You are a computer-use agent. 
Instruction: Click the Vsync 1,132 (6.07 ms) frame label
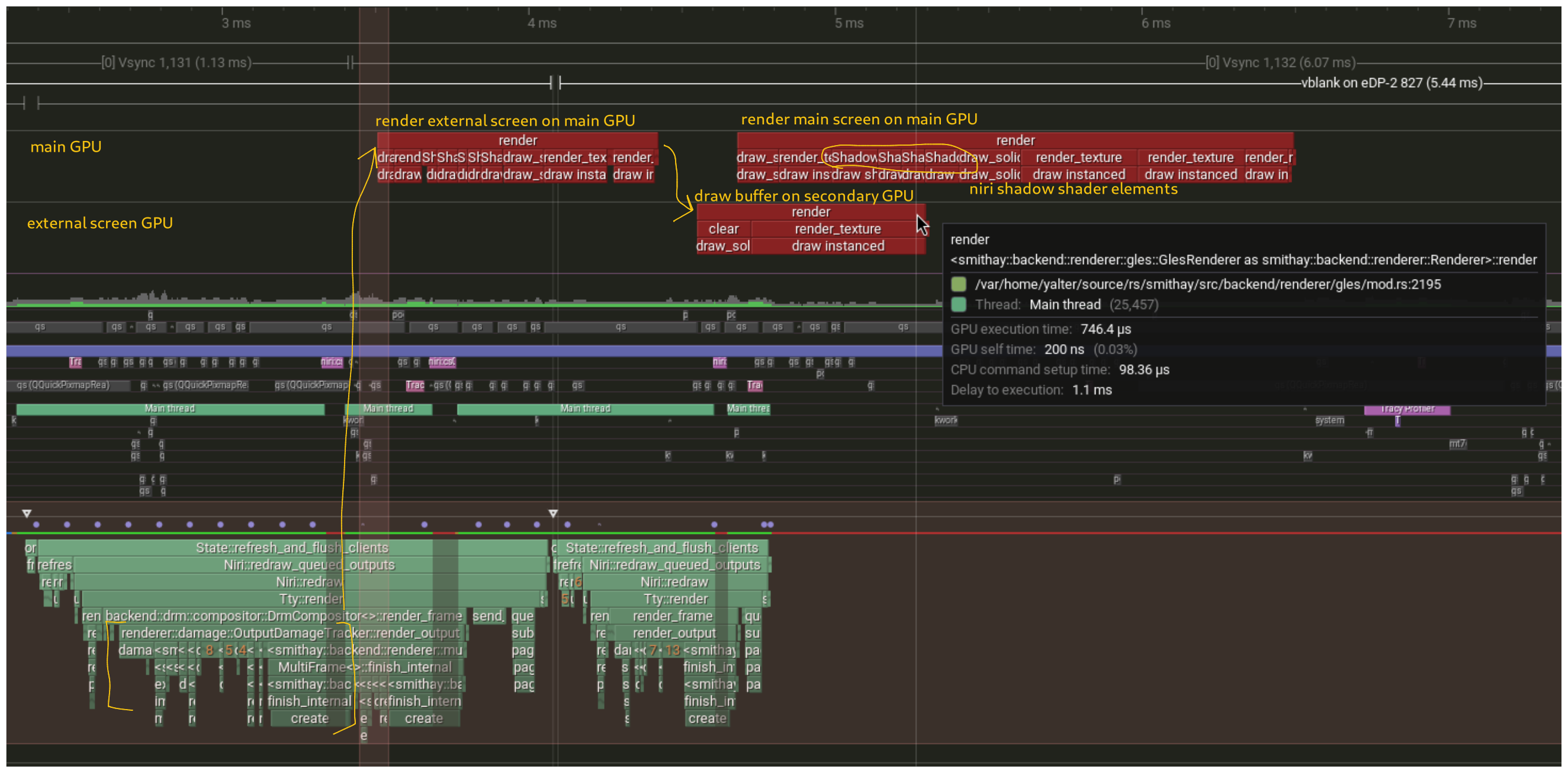pos(1280,63)
